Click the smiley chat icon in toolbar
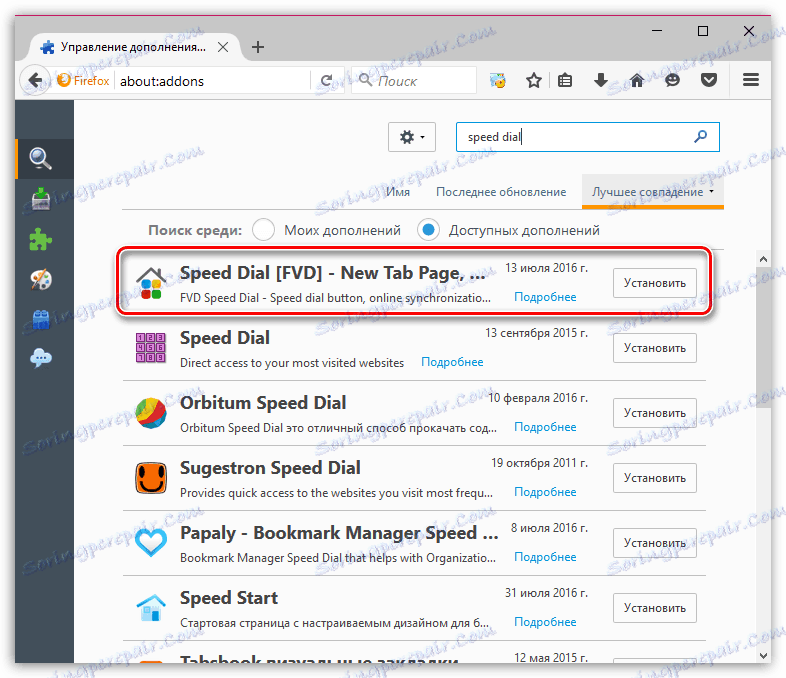 coord(672,80)
